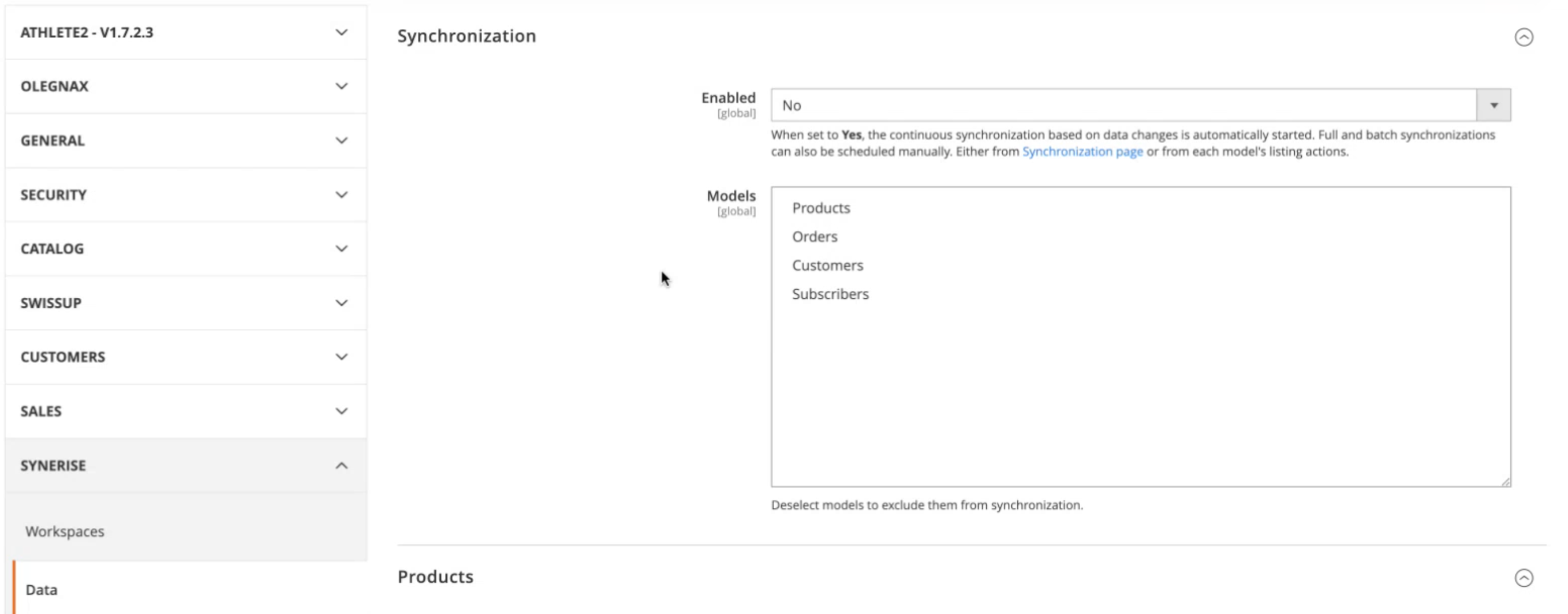Screen dimensions: 1568x614
Task: Collapse the Synchronization section
Action: click(1525, 37)
